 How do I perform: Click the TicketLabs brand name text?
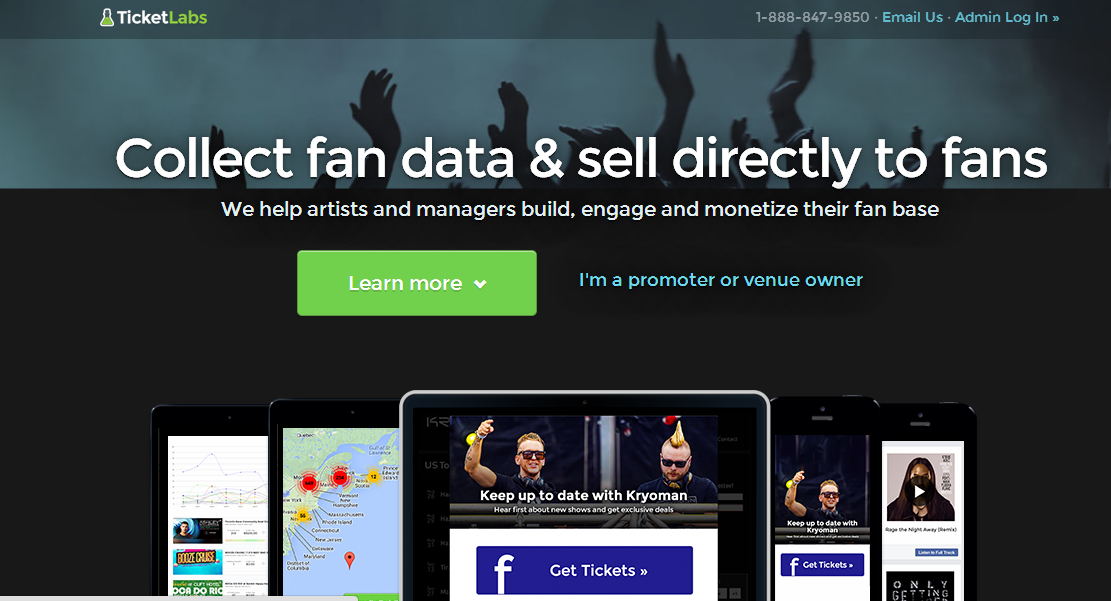click(162, 18)
